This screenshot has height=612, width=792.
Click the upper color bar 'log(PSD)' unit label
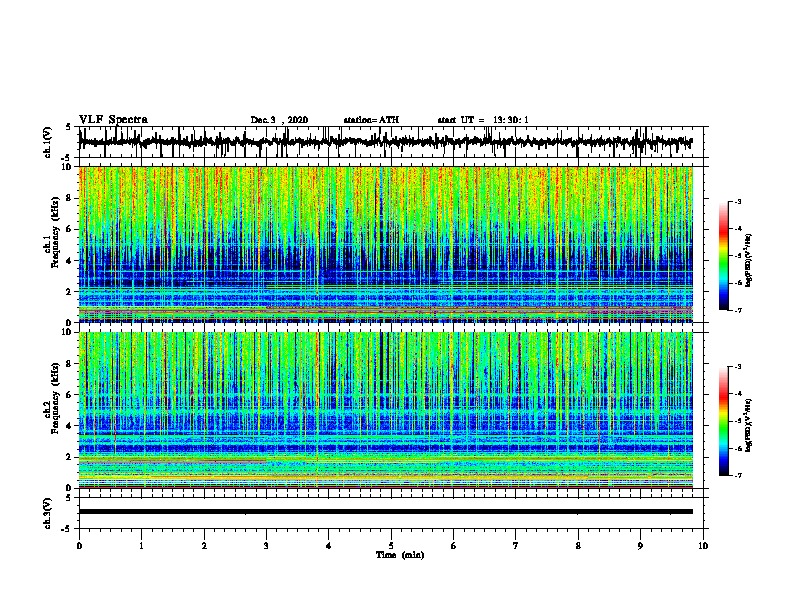point(748,260)
